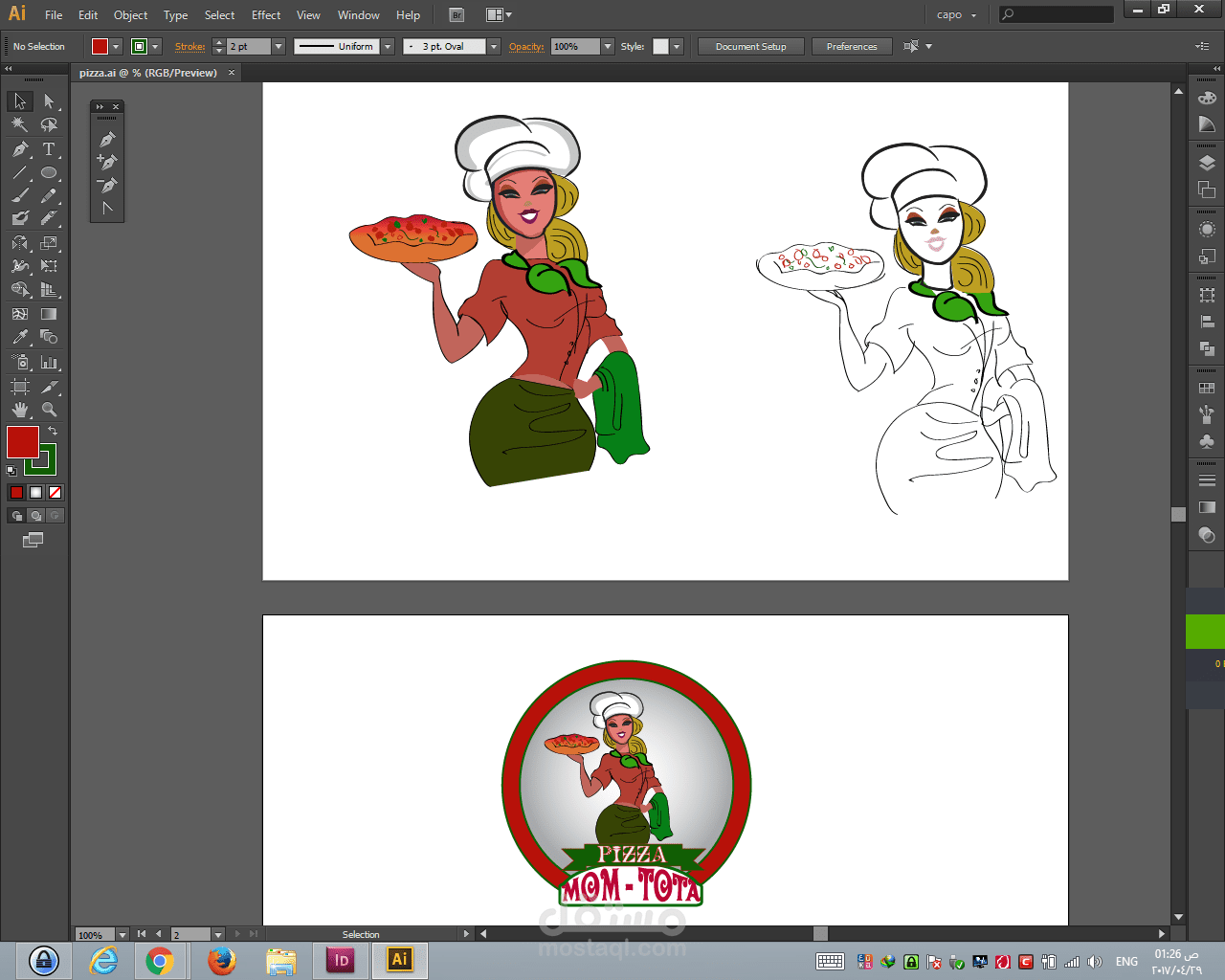Screen dimensions: 1225x980
Task: Open the Swatches grid panel icon
Action: (1207, 388)
